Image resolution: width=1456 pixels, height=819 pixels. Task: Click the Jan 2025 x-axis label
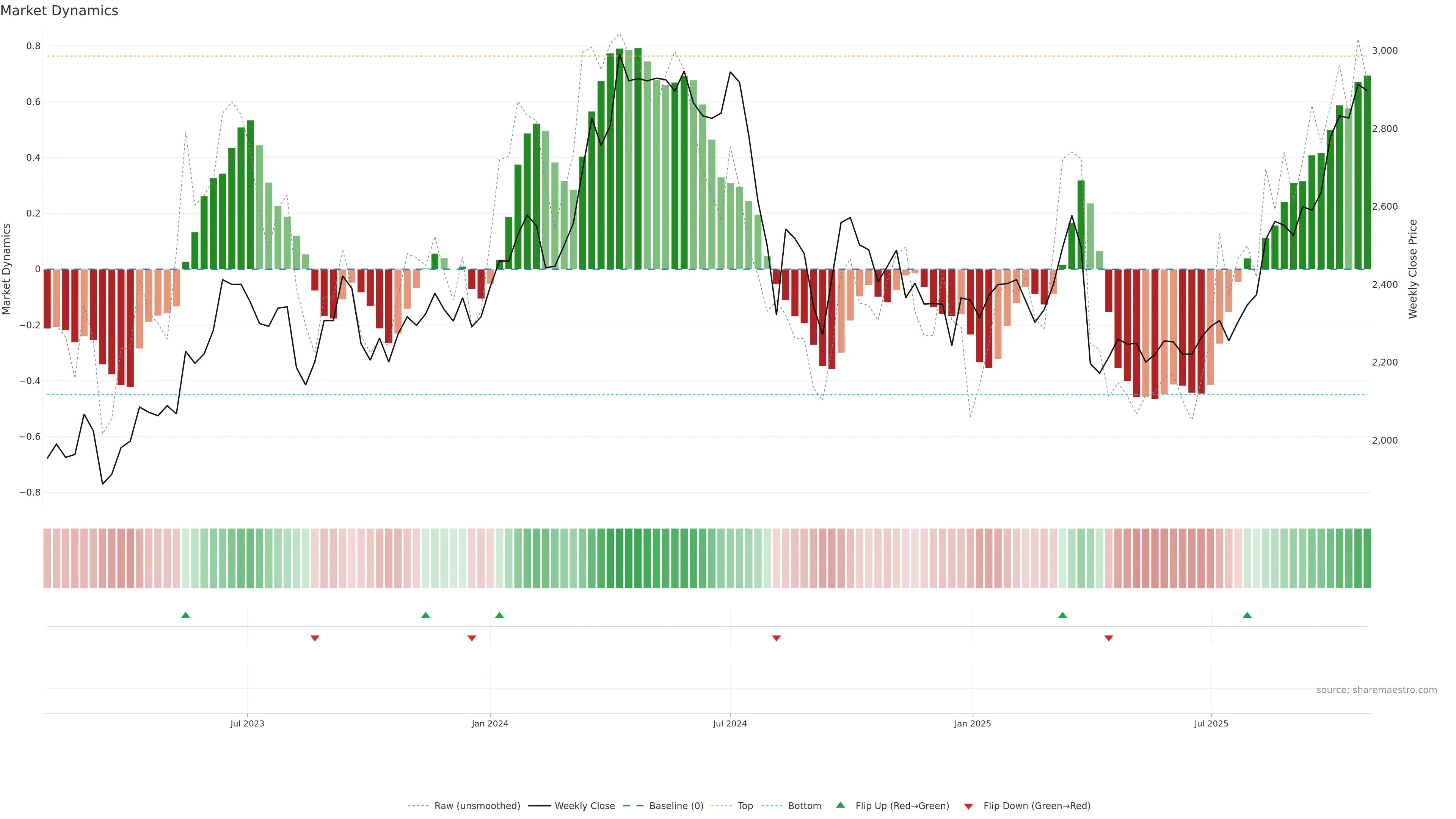coord(972,723)
